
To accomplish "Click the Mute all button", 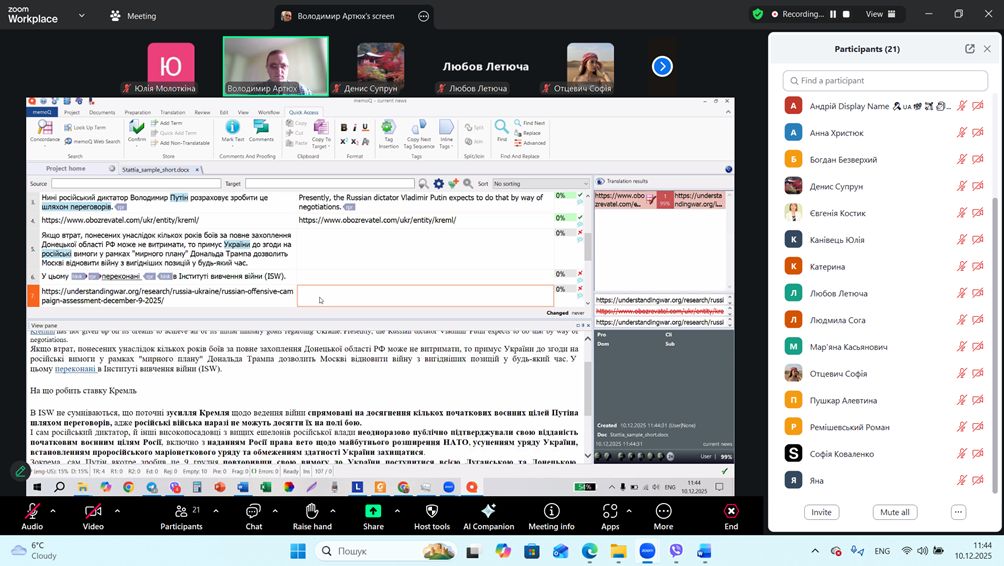I will click(894, 512).
